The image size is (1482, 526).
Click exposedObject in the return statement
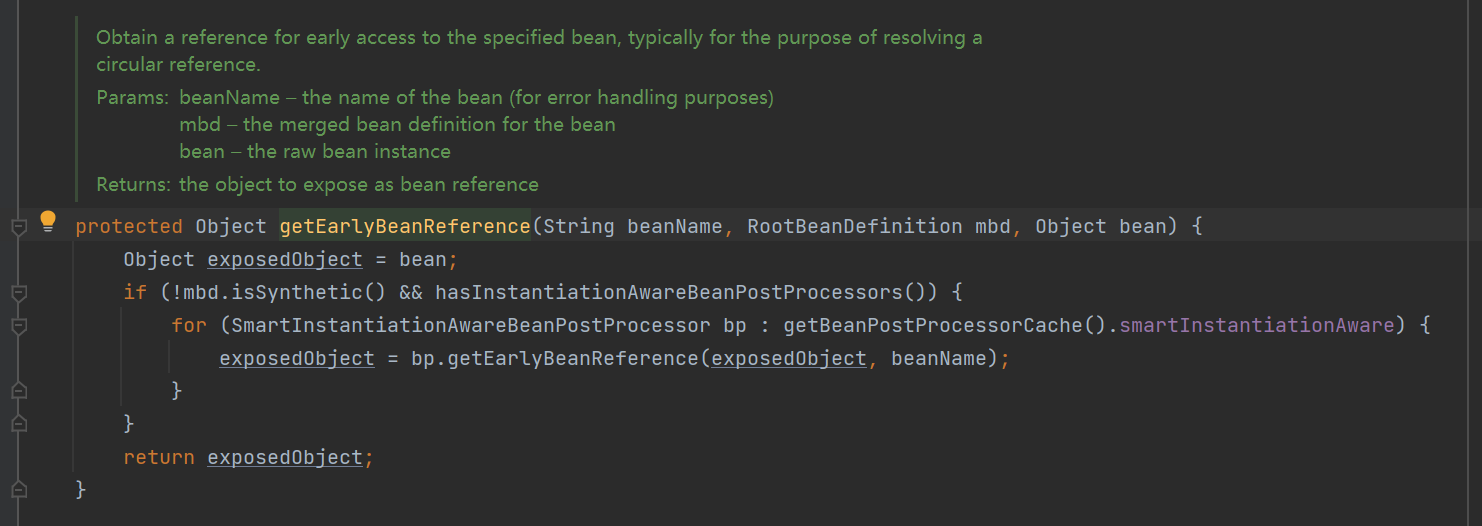tap(285, 457)
